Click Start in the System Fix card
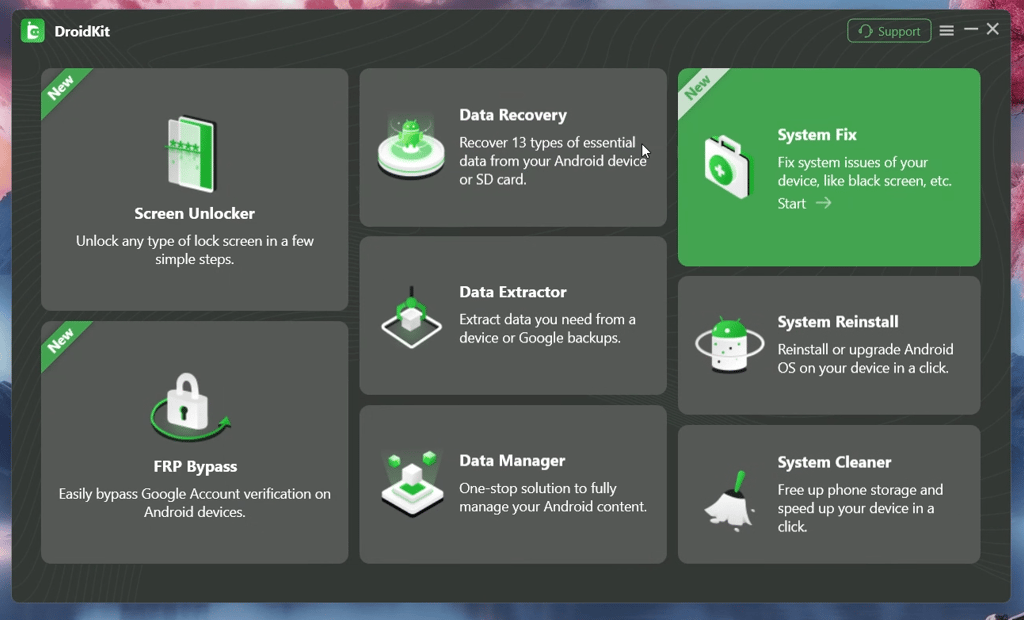This screenshot has width=1024, height=620. tap(791, 203)
